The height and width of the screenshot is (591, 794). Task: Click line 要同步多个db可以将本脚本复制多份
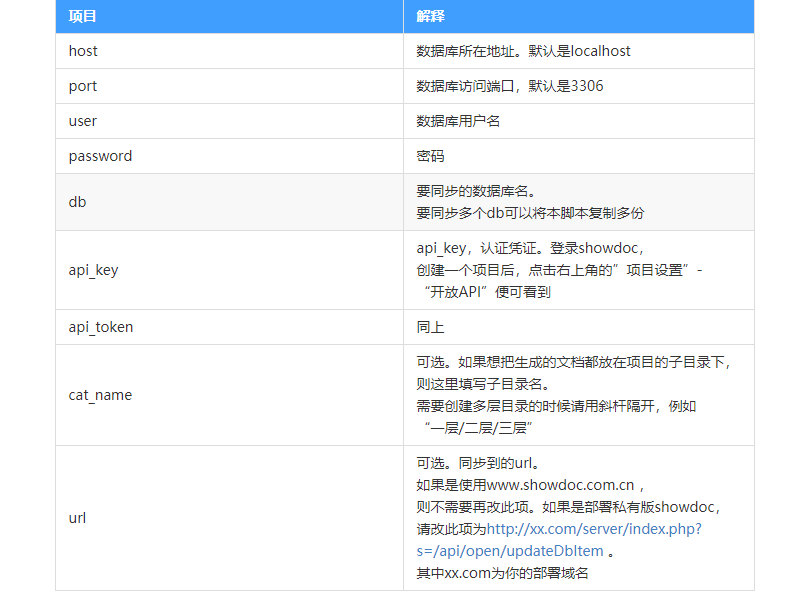click(530, 213)
